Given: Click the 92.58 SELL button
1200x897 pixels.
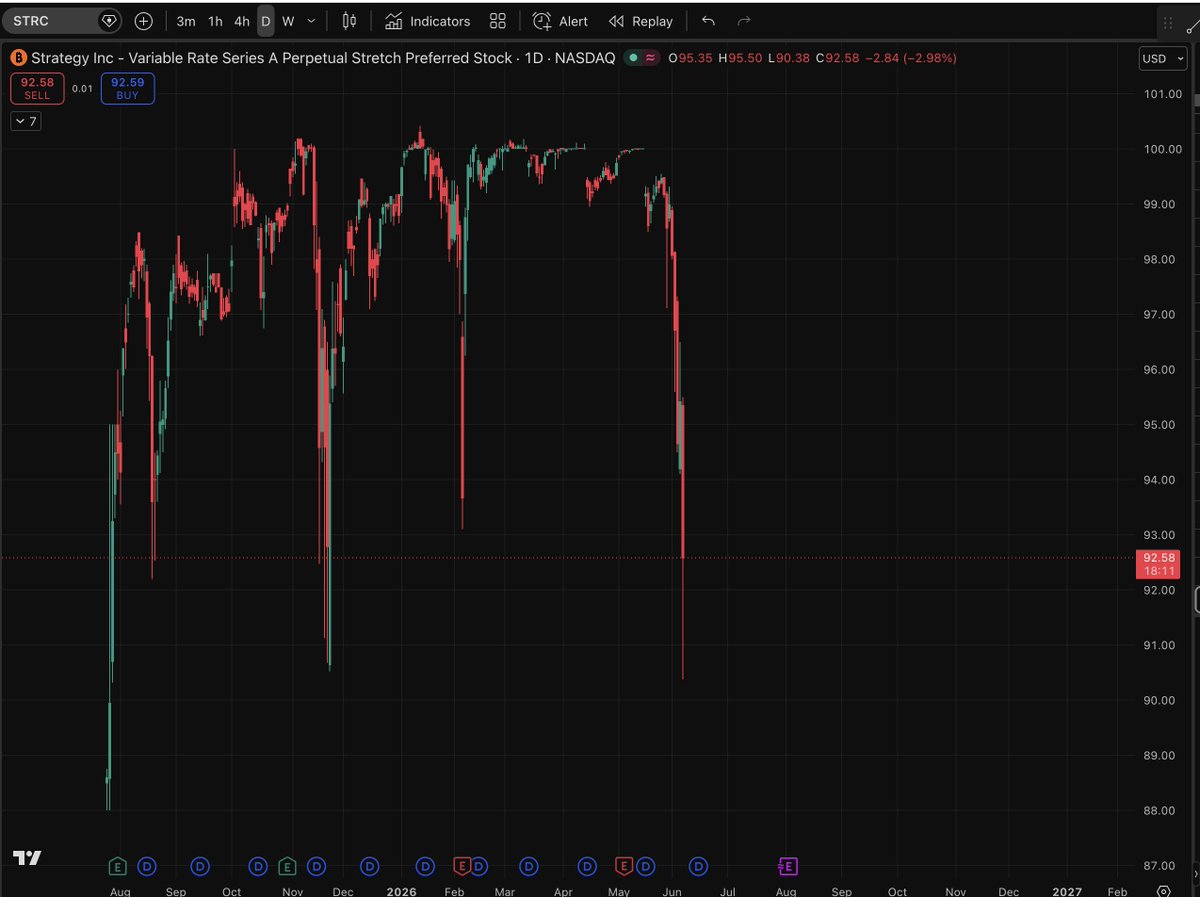Looking at the screenshot, I should (37, 88).
